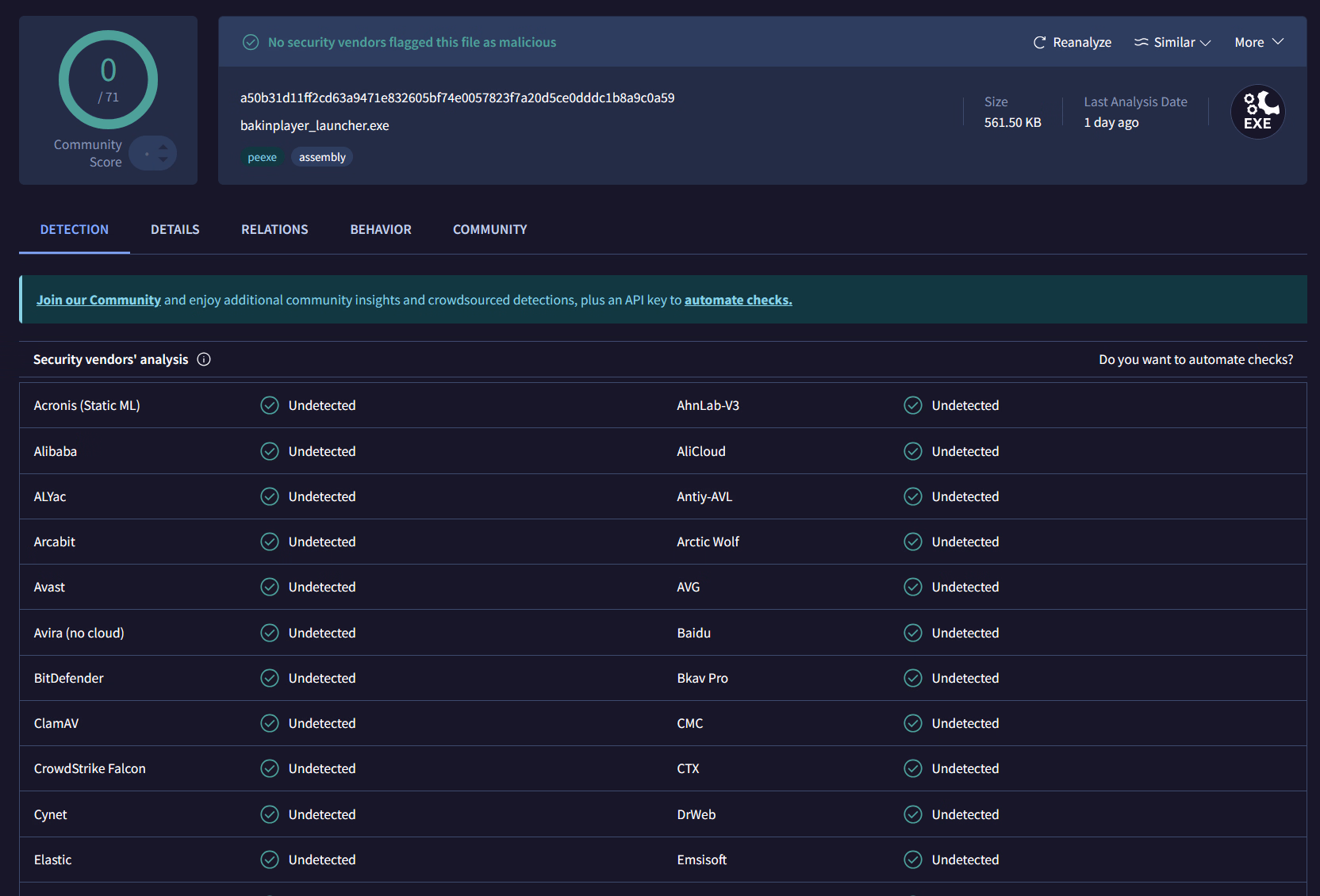This screenshot has height=896, width=1320.
Task: Click the Avira (no cloud) undetected check icon
Action: [270, 633]
